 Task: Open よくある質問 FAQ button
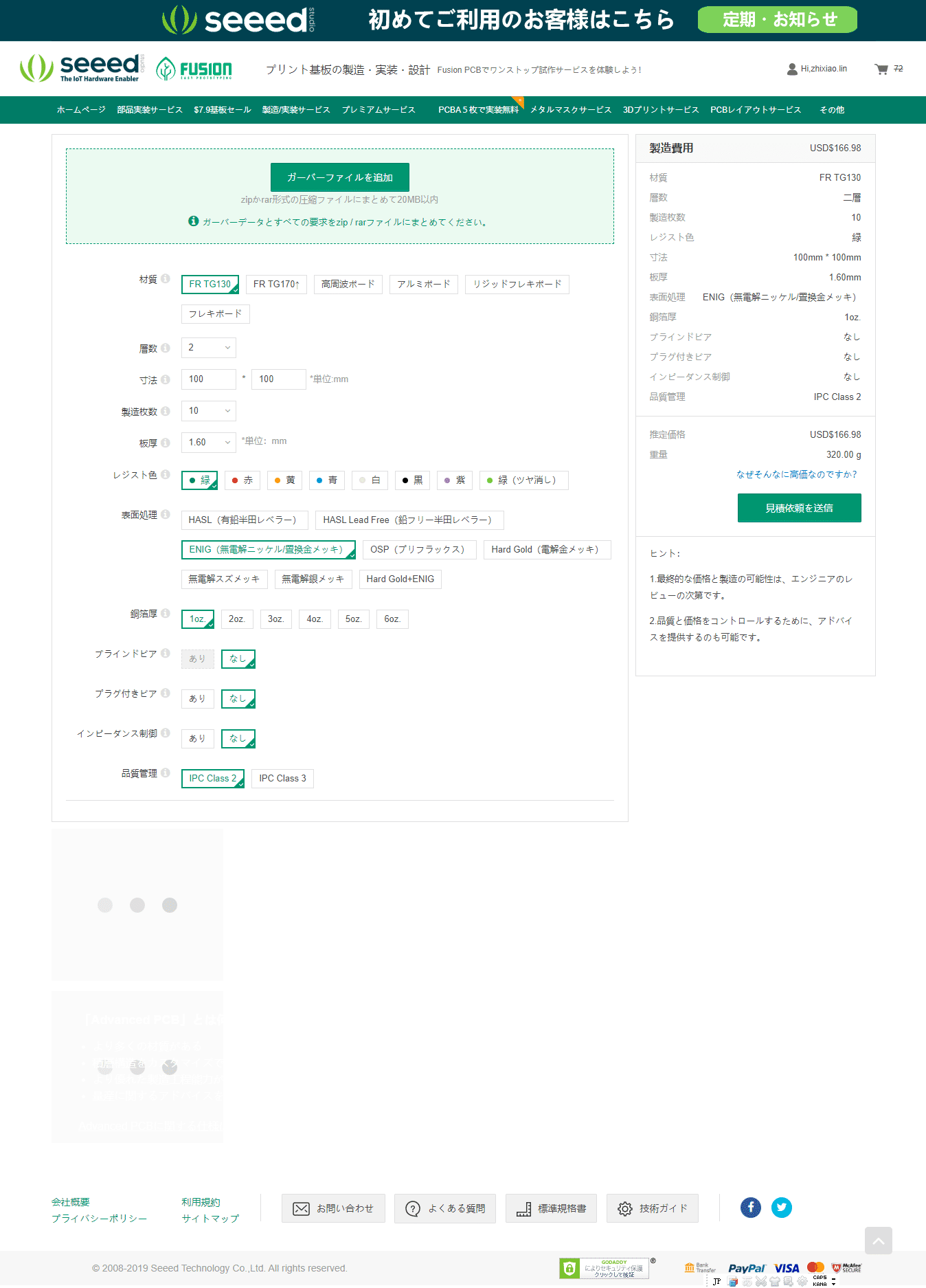[445, 1208]
